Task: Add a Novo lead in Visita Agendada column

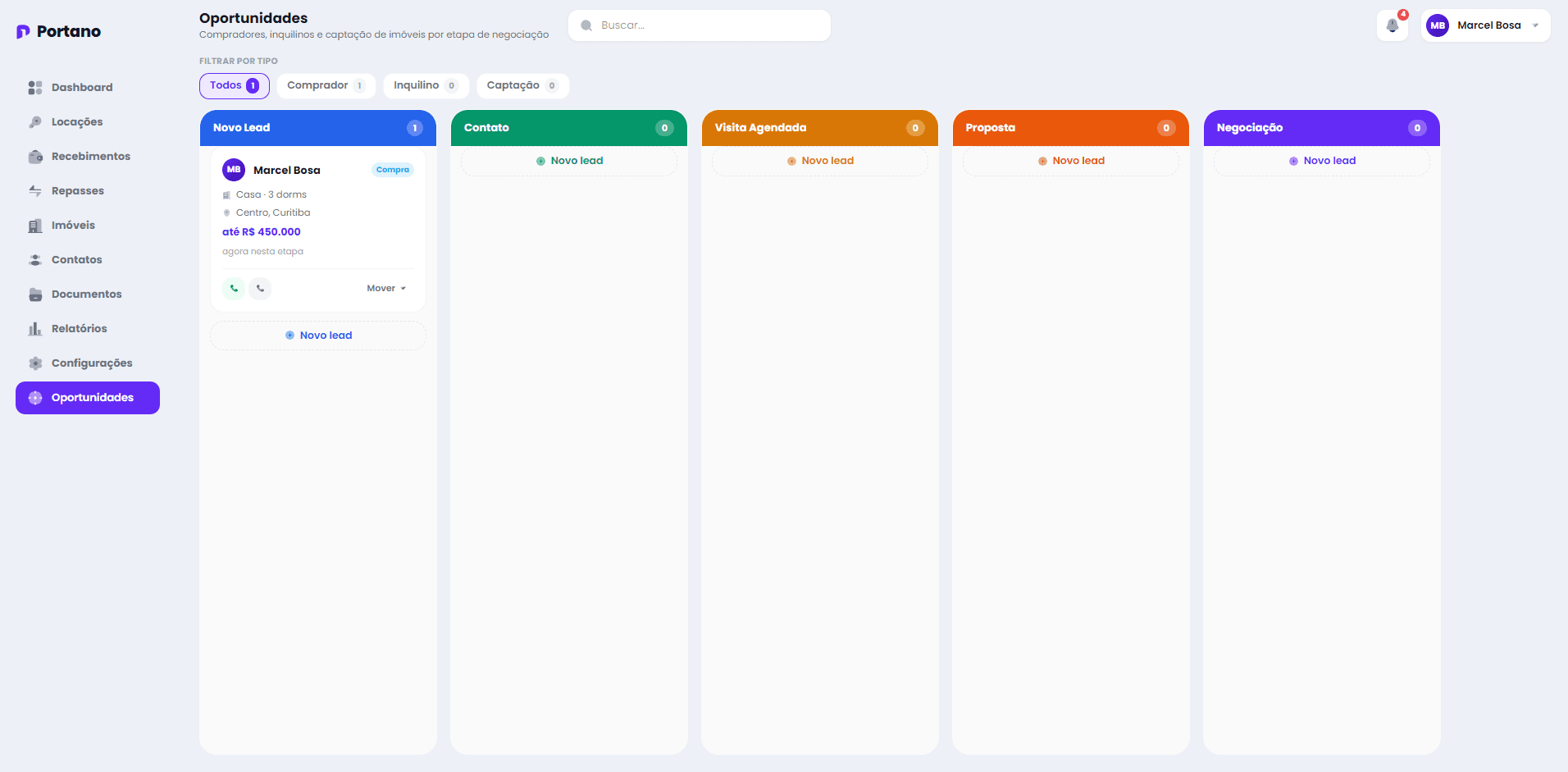Action: 820,161
